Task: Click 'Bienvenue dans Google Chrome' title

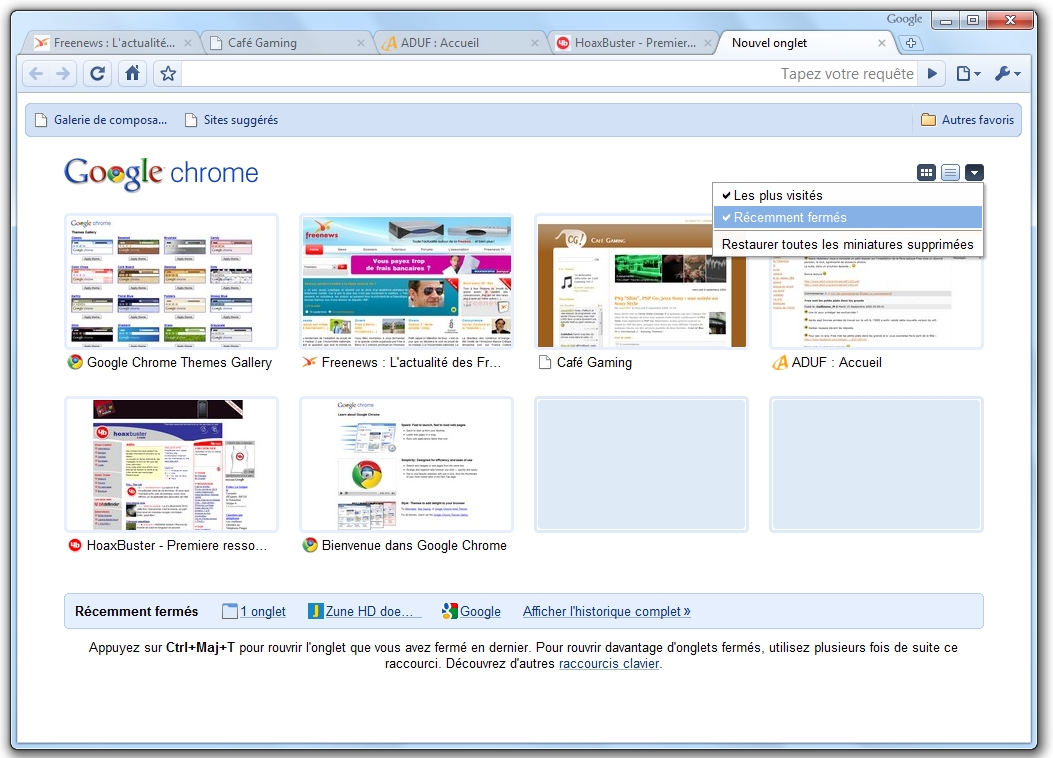Action: coord(414,546)
